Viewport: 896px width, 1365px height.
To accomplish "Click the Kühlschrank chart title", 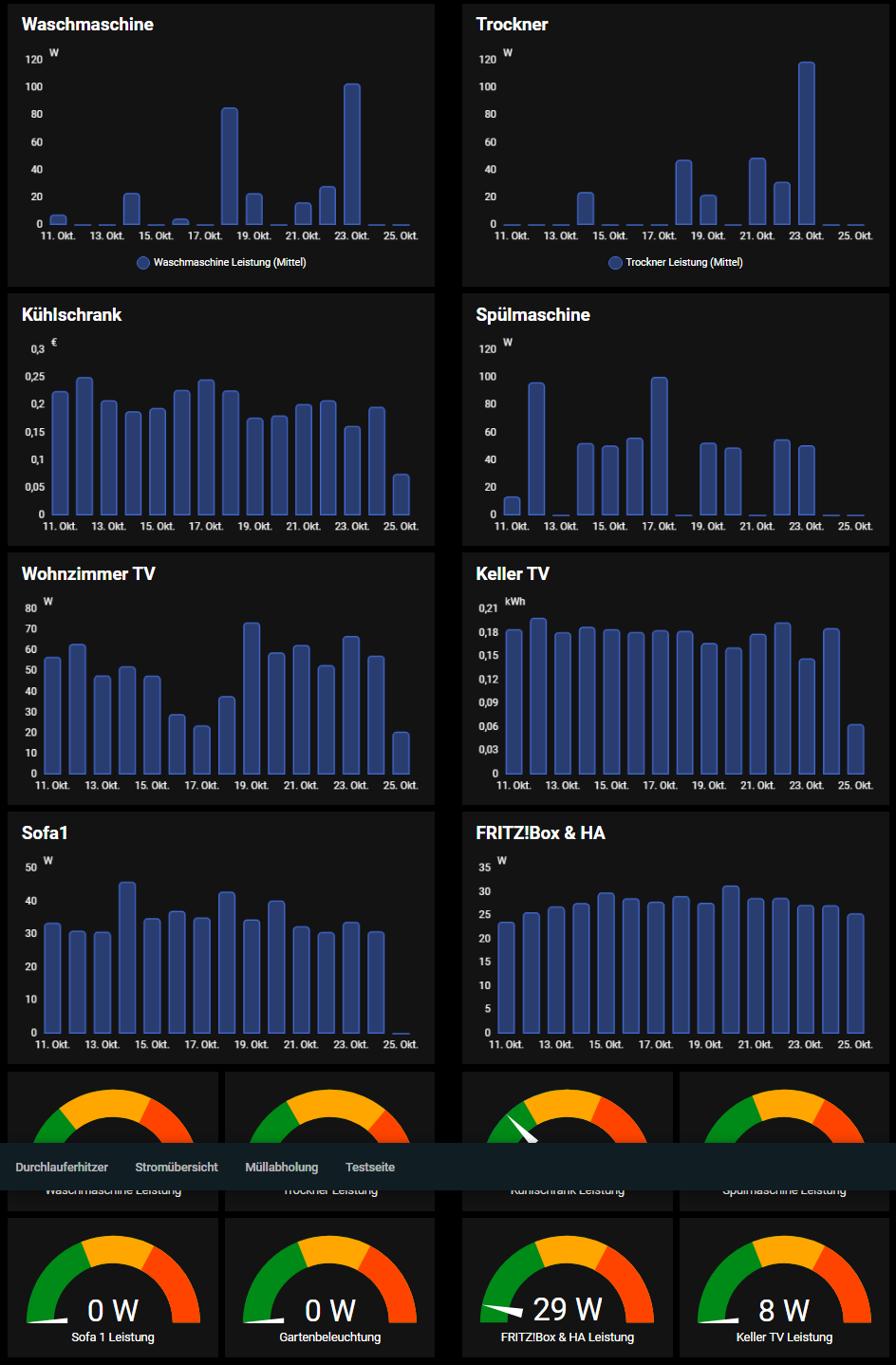I will (72, 314).
